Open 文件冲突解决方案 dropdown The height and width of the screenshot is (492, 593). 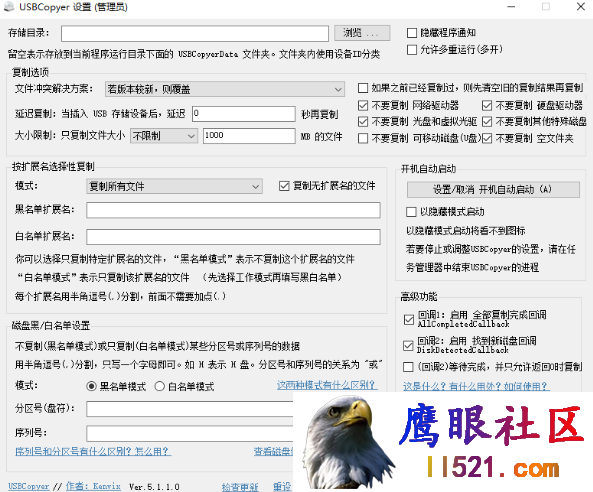(225, 89)
